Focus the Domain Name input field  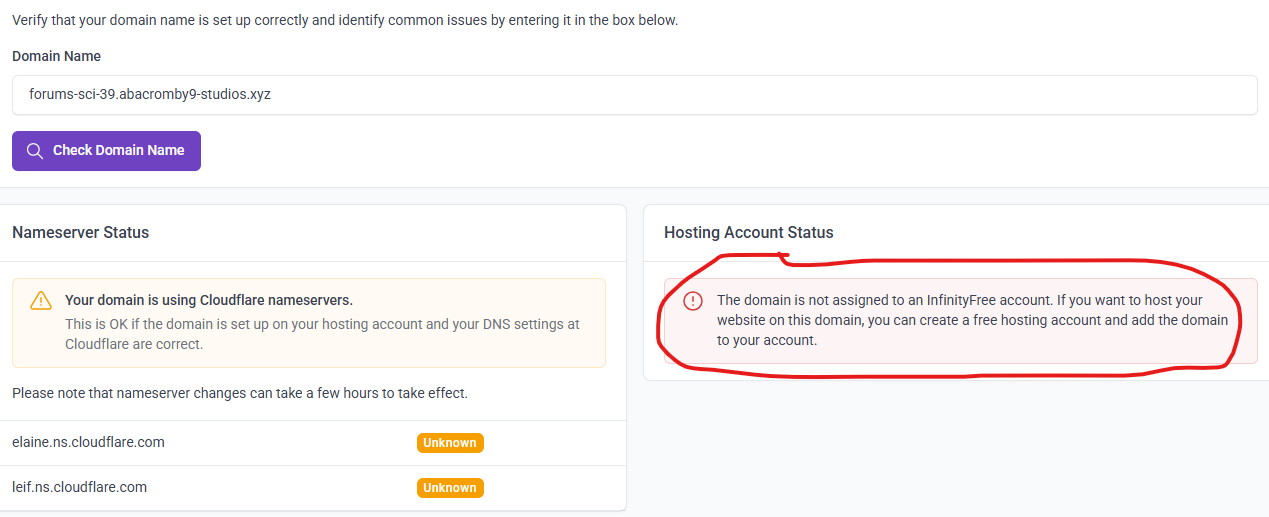click(x=634, y=95)
